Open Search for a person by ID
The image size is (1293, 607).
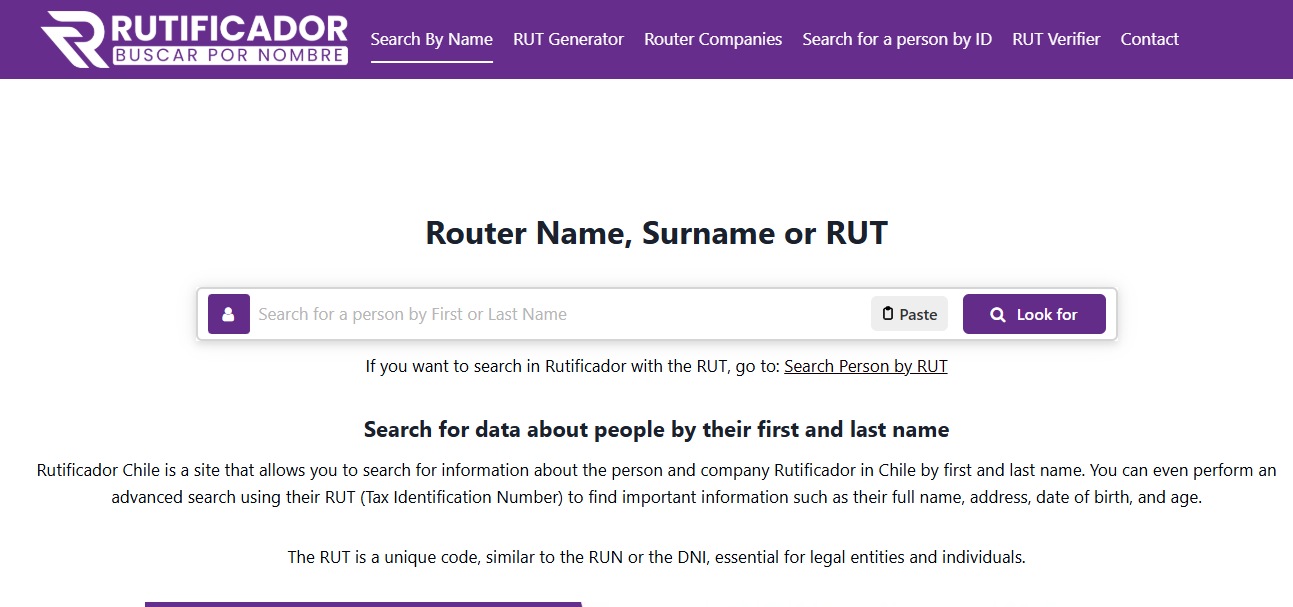point(897,39)
